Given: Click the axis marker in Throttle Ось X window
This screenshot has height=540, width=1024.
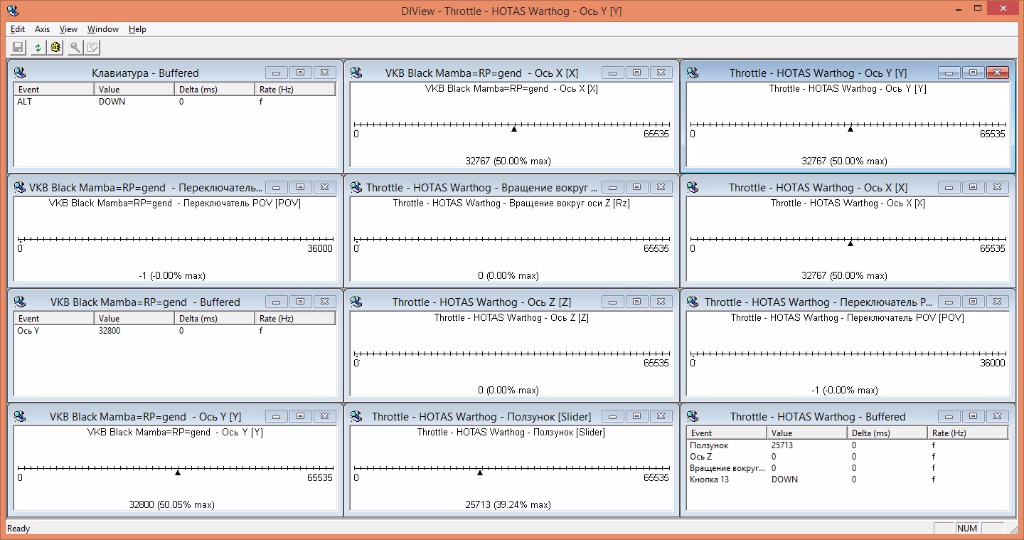Looking at the screenshot, I should click(x=850, y=244).
